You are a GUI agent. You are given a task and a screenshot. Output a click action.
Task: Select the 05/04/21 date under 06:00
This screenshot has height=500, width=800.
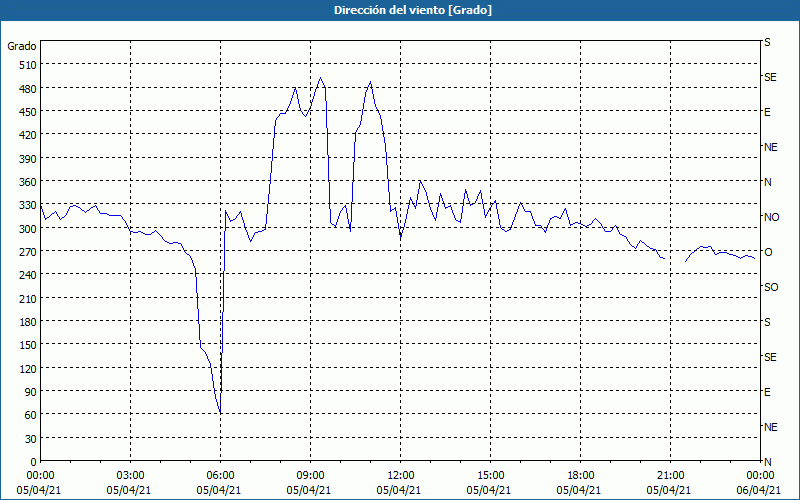coord(219,490)
